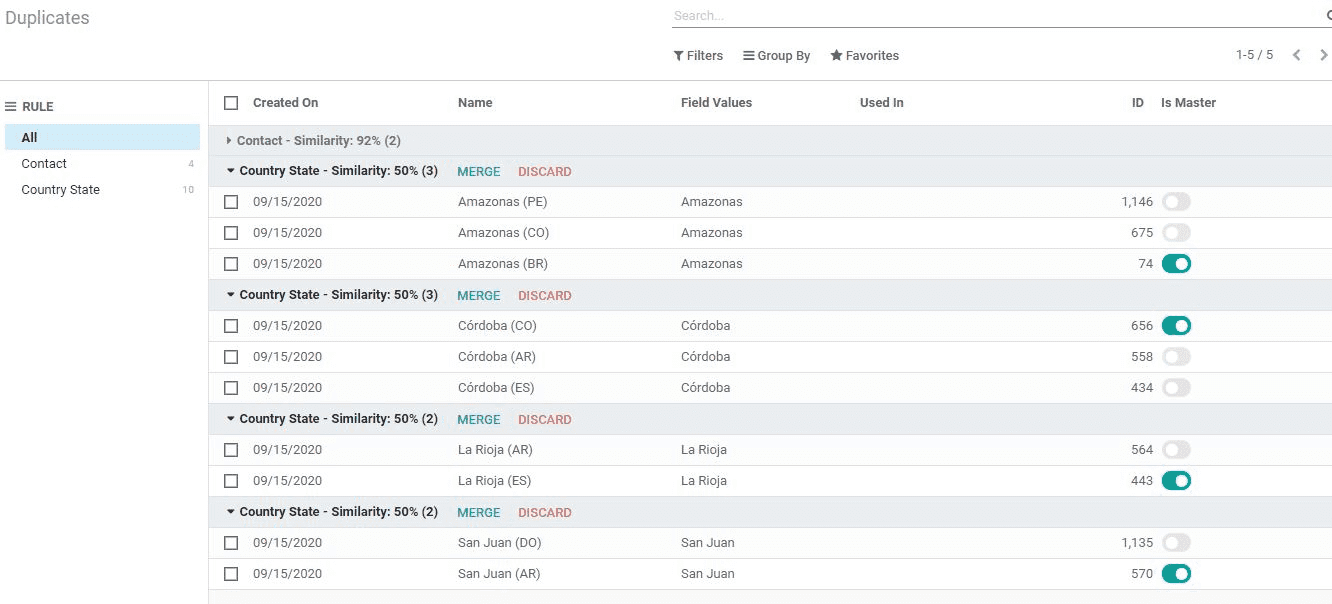The width and height of the screenshot is (1332, 604).
Task: Go to next page with the right arrow
Action: click(1323, 55)
